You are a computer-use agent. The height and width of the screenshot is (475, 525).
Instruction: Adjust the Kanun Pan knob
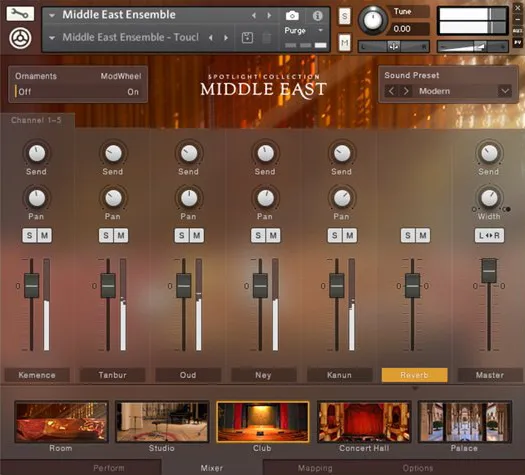click(342, 198)
